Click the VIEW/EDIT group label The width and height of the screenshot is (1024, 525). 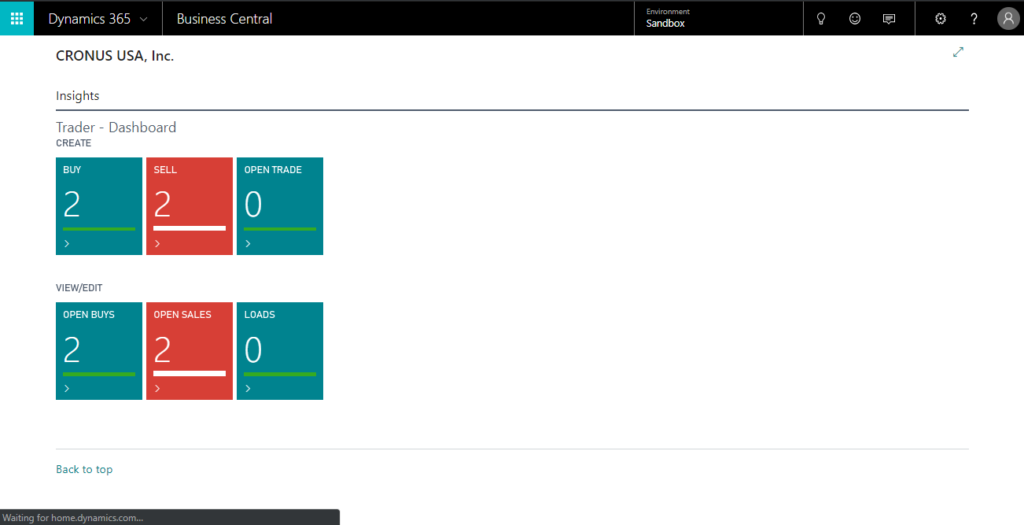(x=79, y=287)
